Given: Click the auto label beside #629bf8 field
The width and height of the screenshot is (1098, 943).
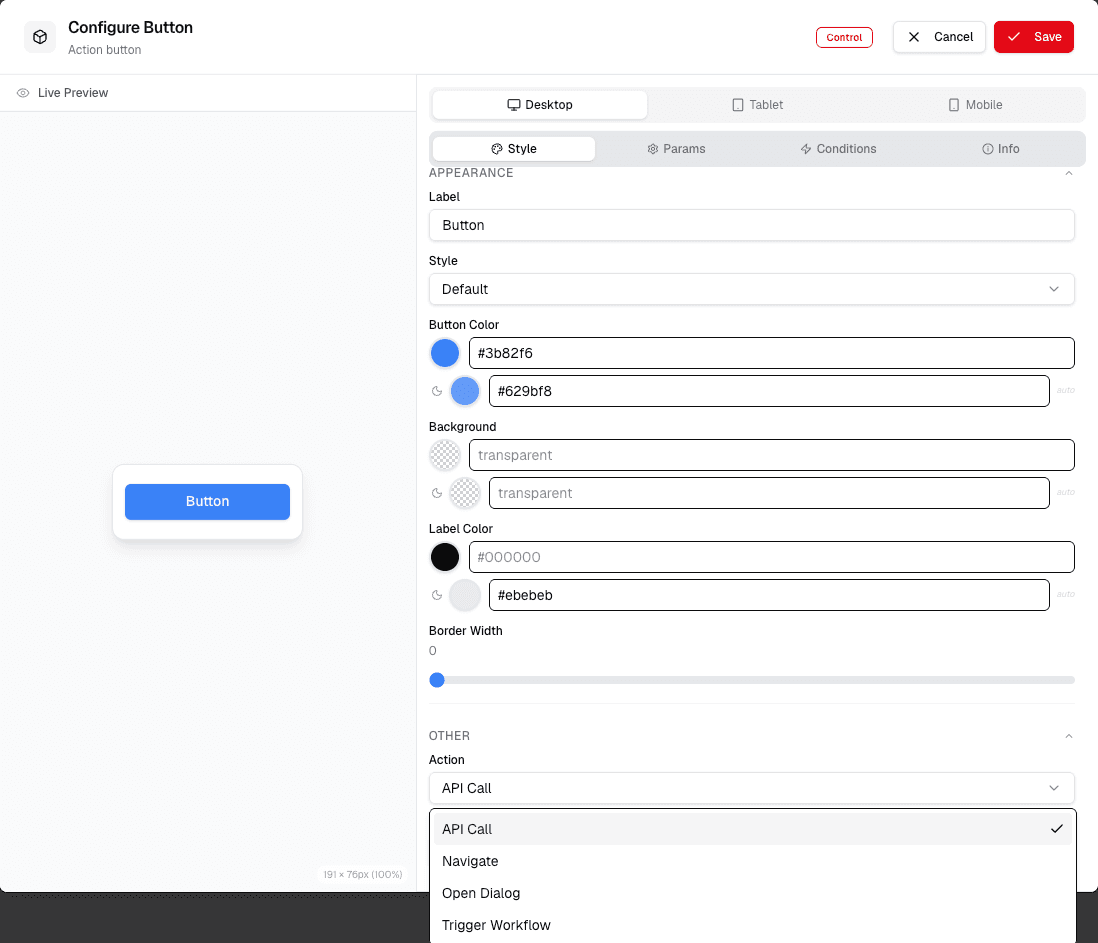Looking at the screenshot, I should click(x=1066, y=391).
